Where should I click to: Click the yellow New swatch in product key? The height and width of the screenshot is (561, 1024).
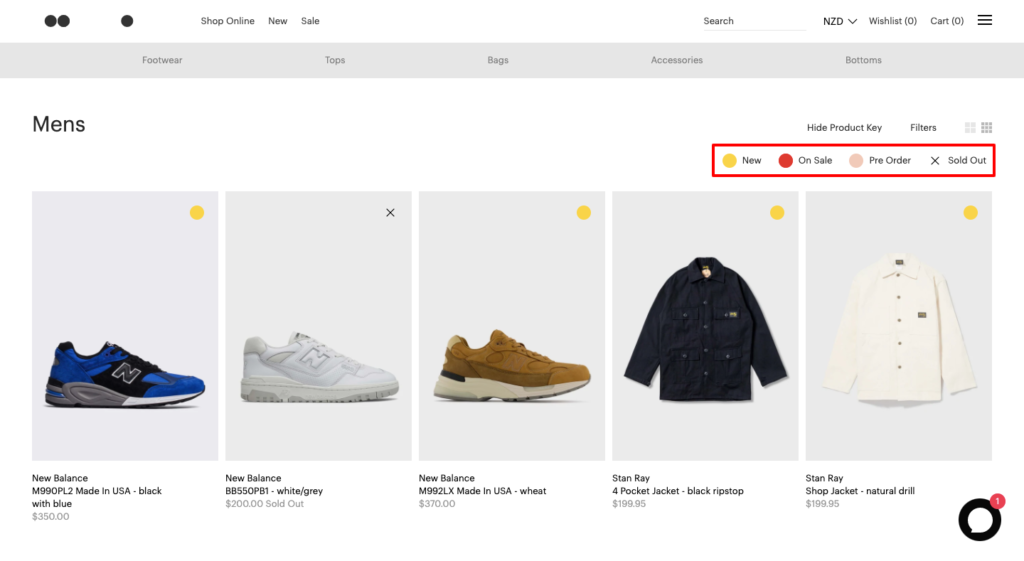(x=729, y=161)
